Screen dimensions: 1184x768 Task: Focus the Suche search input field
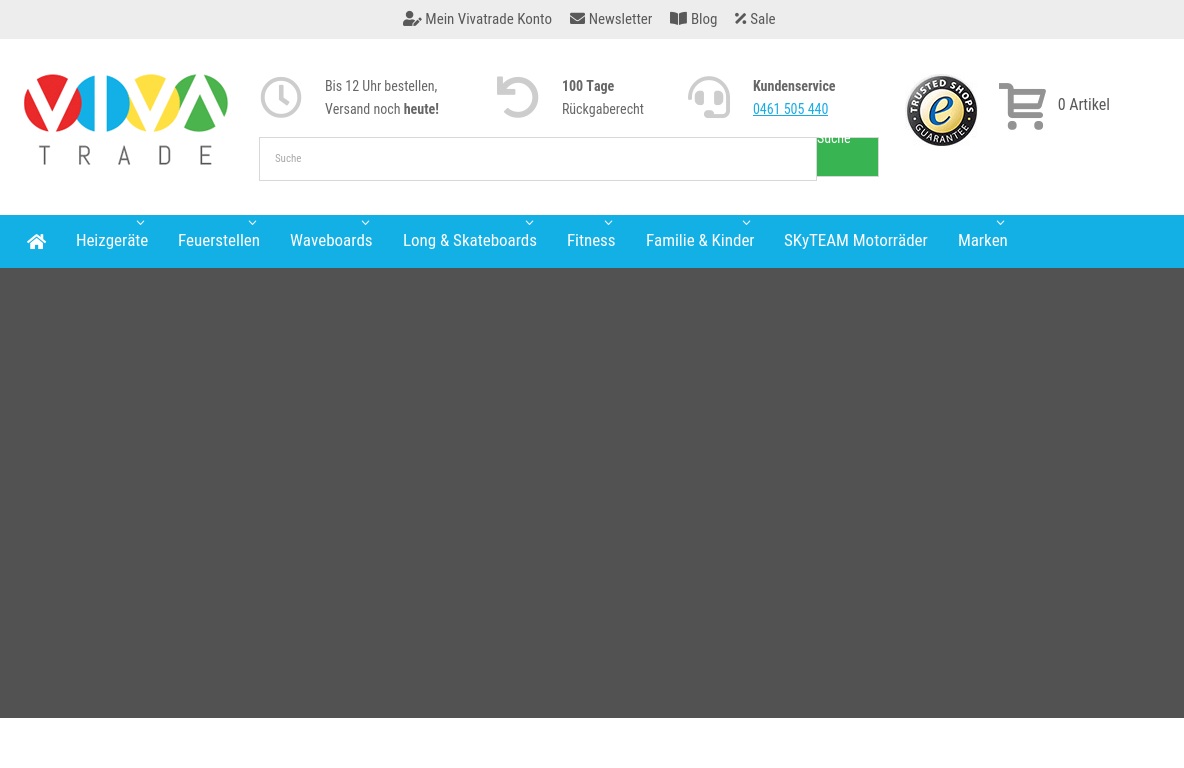[537, 159]
